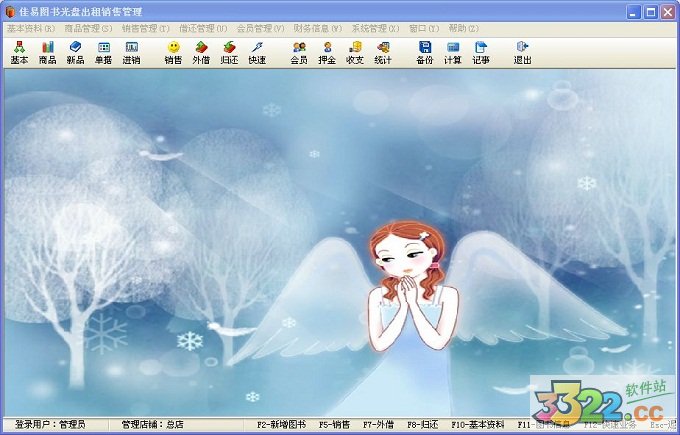Screen dimensions: 680x435
Task: Open the 基本资料(R) menu
Action: [31, 29]
